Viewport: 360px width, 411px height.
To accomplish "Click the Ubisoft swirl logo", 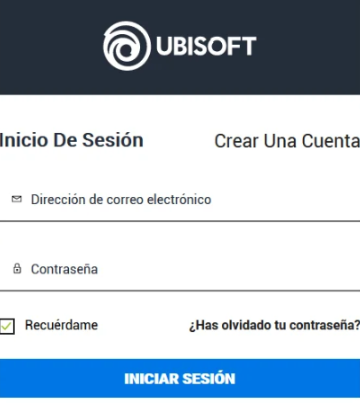I will (127, 46).
